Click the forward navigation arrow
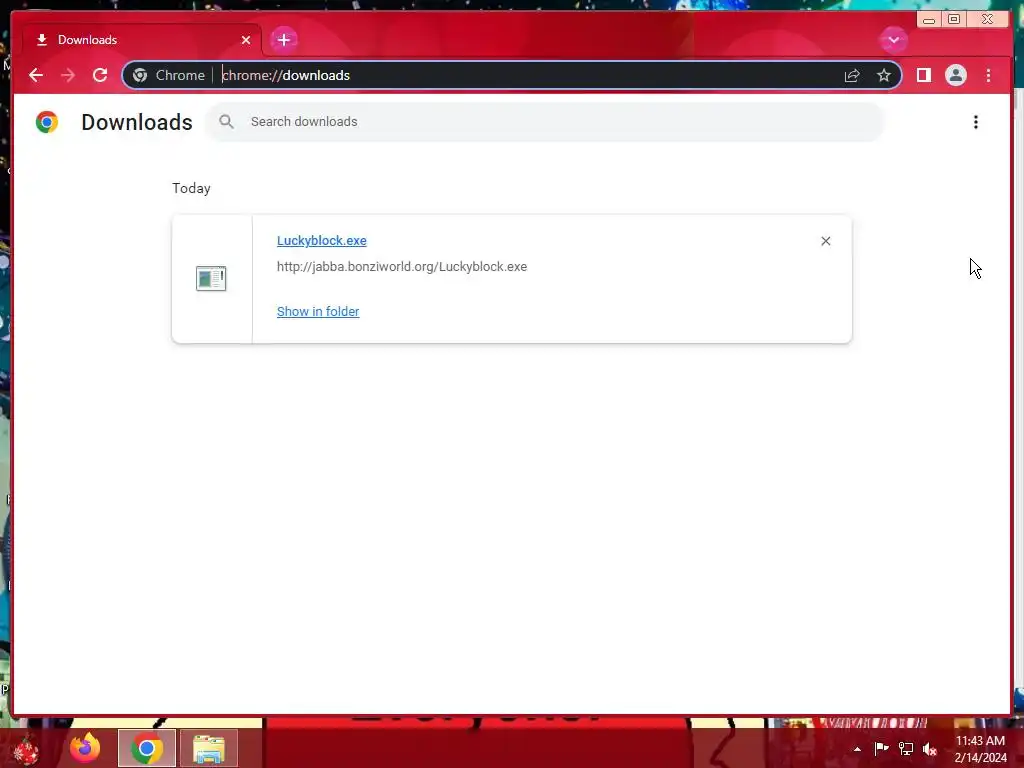1024x768 pixels. (68, 75)
